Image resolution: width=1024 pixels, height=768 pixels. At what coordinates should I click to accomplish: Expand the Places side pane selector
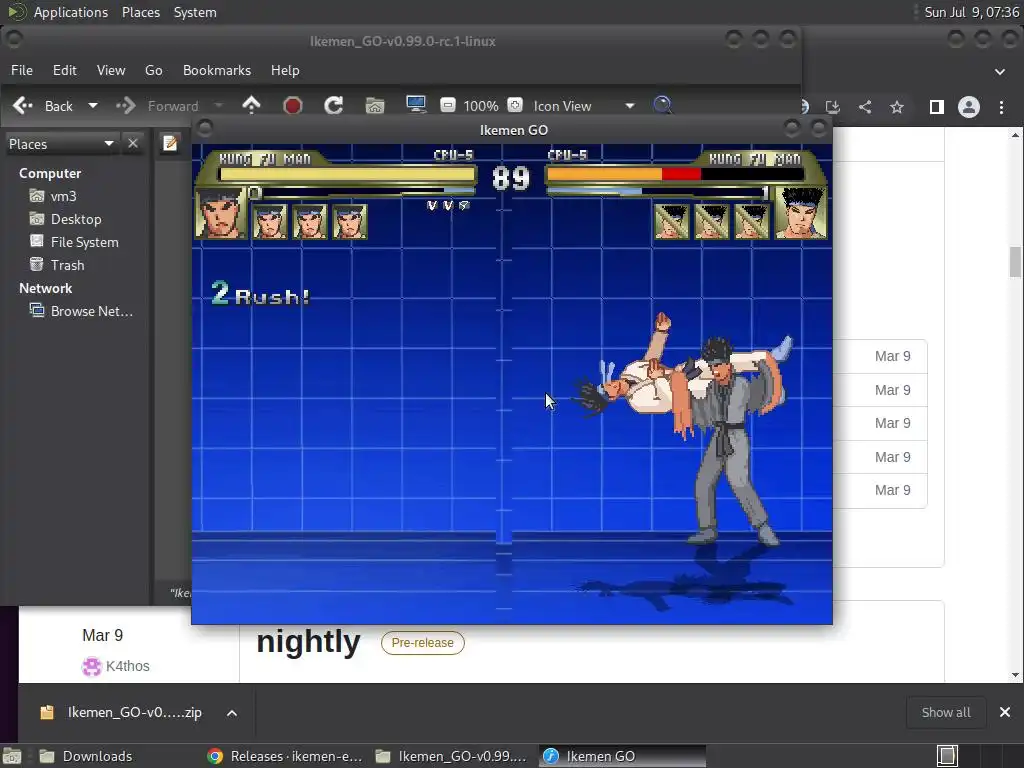[x=61, y=144]
